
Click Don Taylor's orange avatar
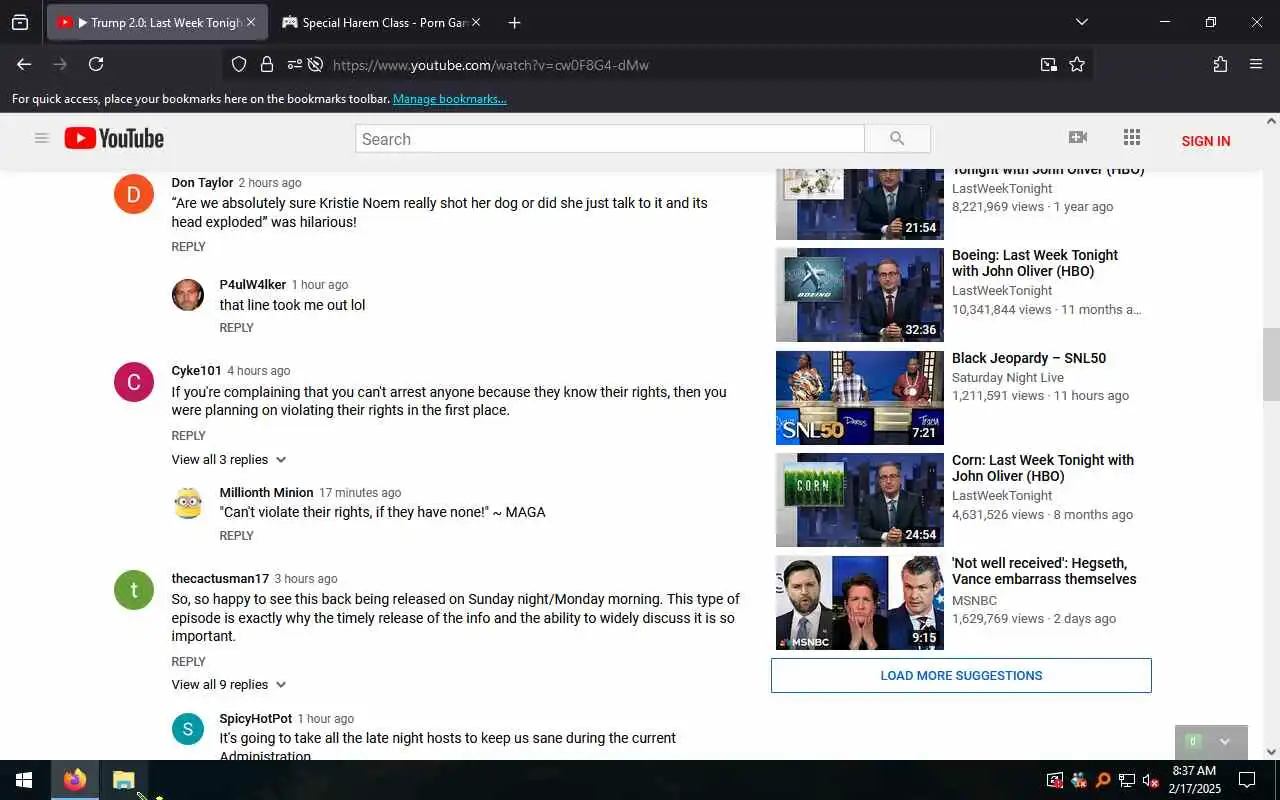pyautogui.click(x=134, y=194)
